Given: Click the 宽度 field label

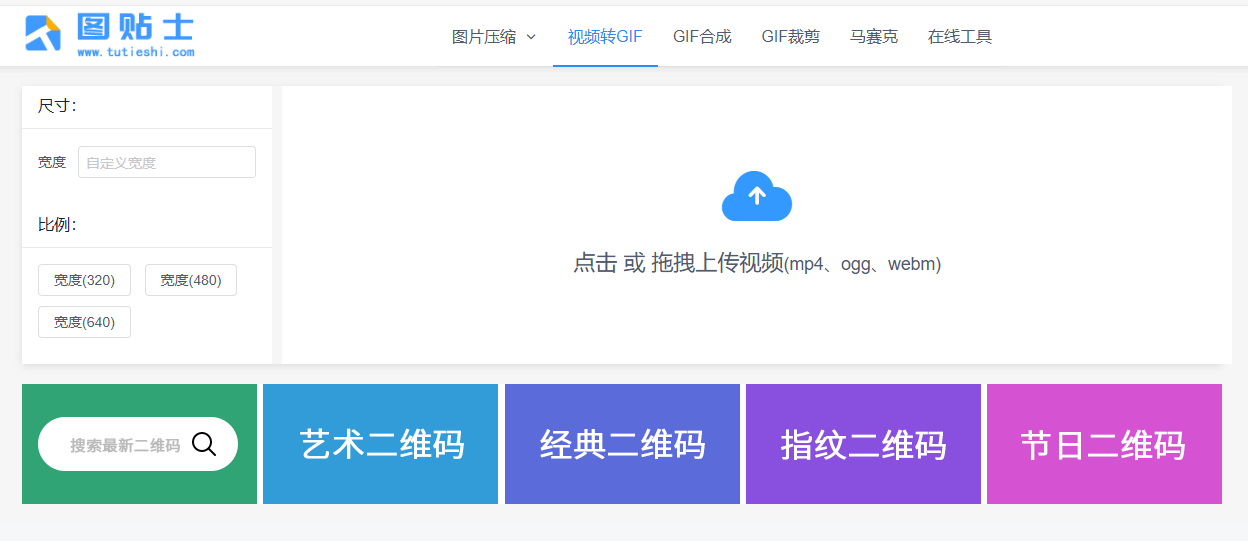Looking at the screenshot, I should (x=52, y=162).
